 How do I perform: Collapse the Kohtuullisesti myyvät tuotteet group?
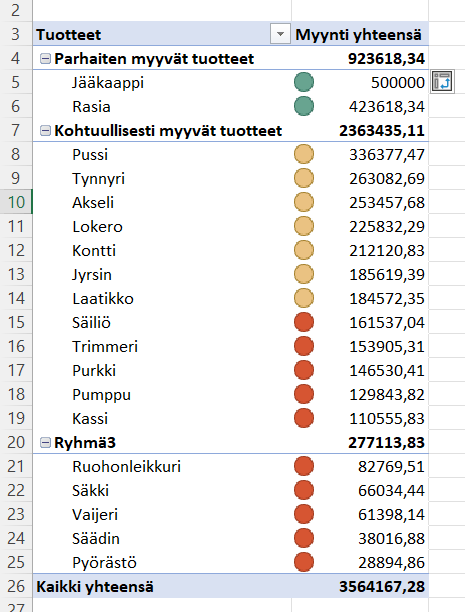46,131
